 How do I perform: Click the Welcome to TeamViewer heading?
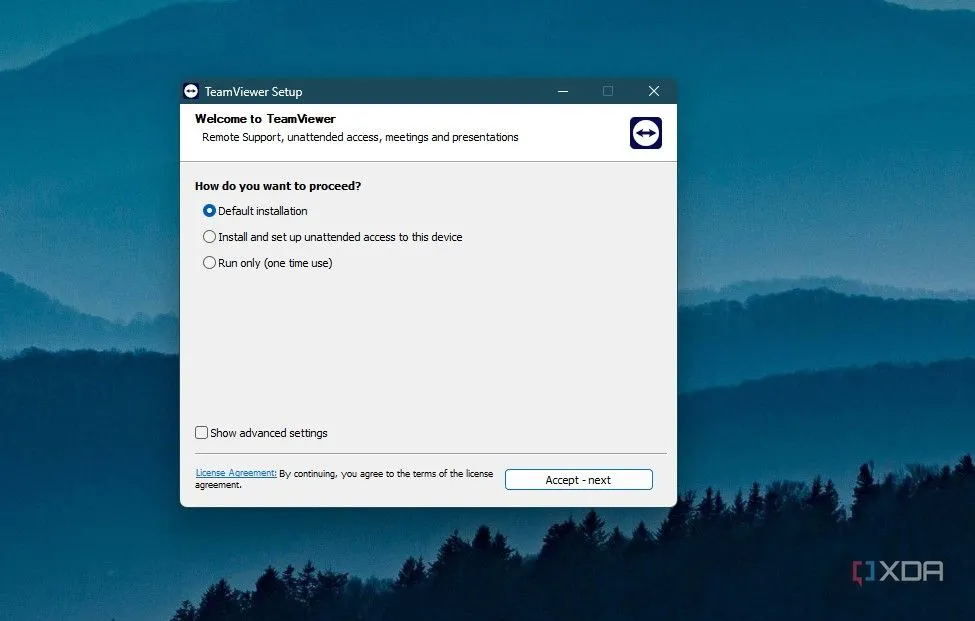(x=266, y=119)
